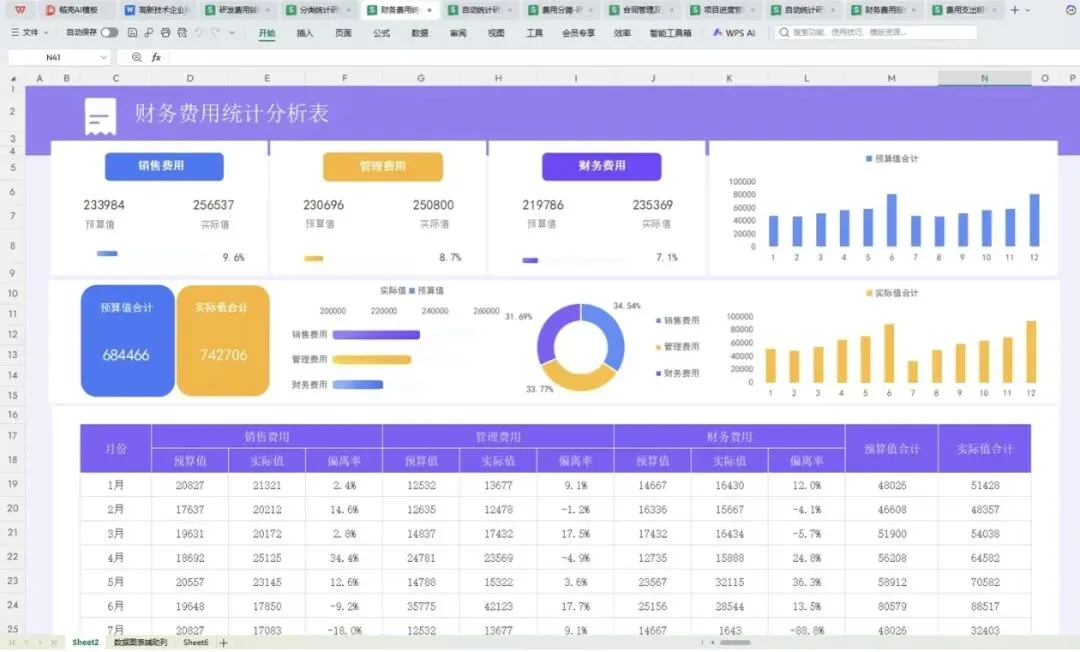Click the fx insert function icon
The image size is (1080, 652).
coord(156,57)
